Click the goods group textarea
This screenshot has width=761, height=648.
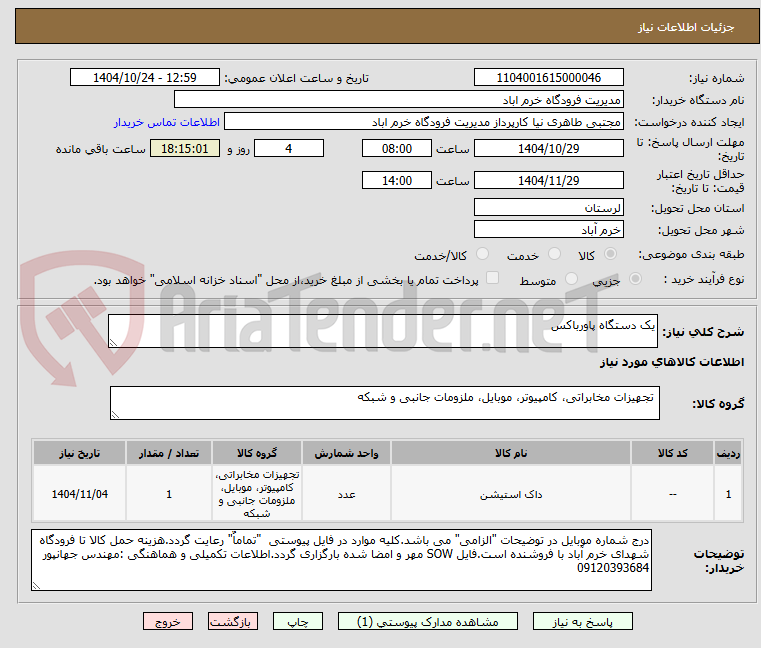tap(385, 403)
